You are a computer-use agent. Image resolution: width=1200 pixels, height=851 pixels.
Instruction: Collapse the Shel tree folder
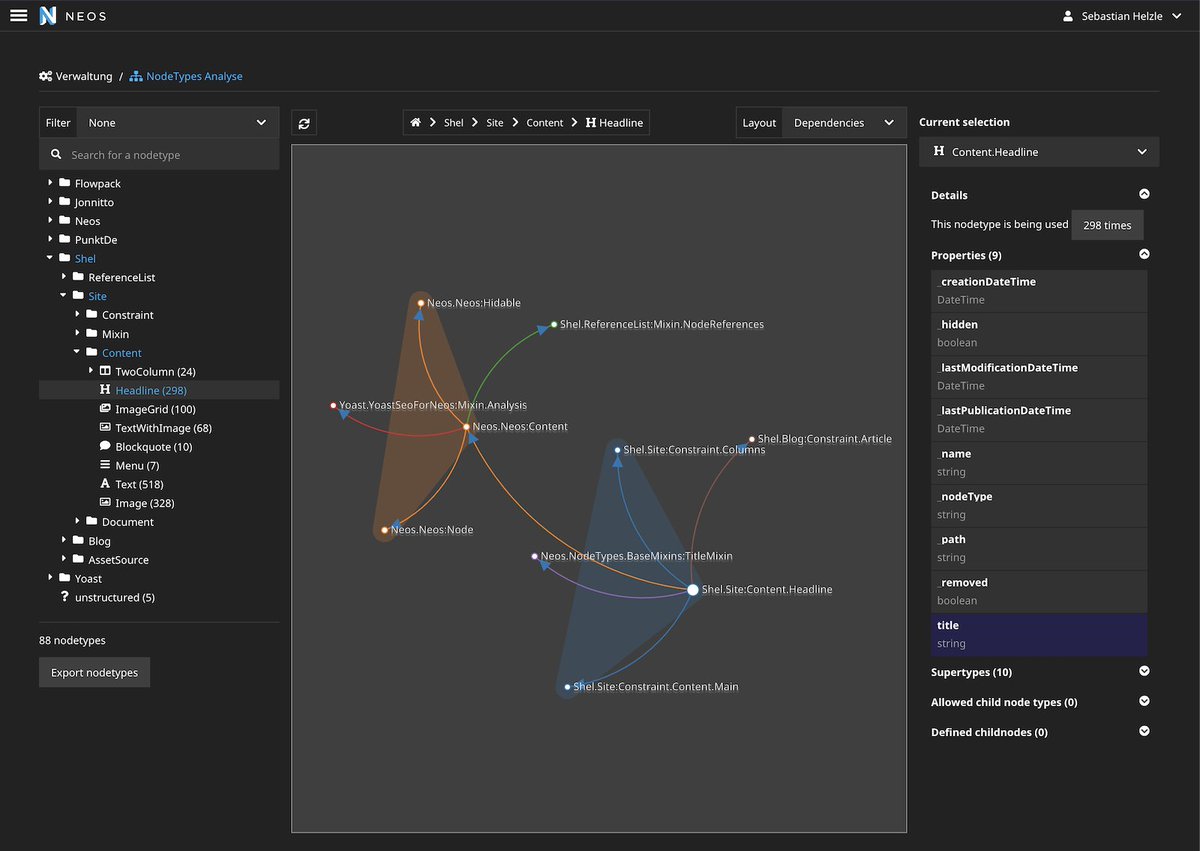point(50,258)
